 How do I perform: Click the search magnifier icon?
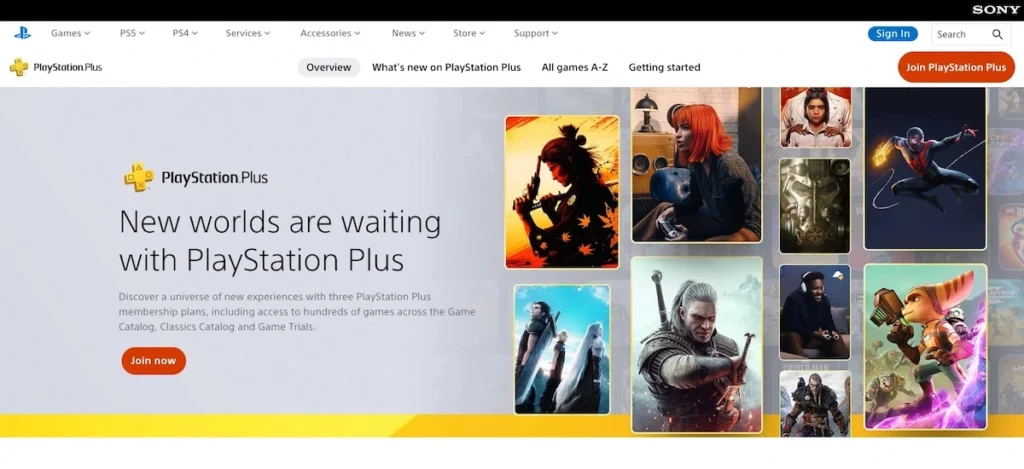coord(997,34)
